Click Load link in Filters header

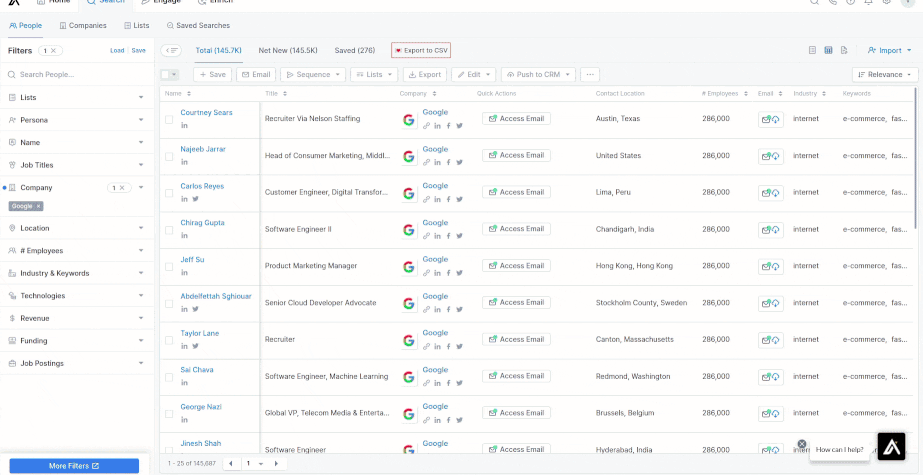[117, 51]
